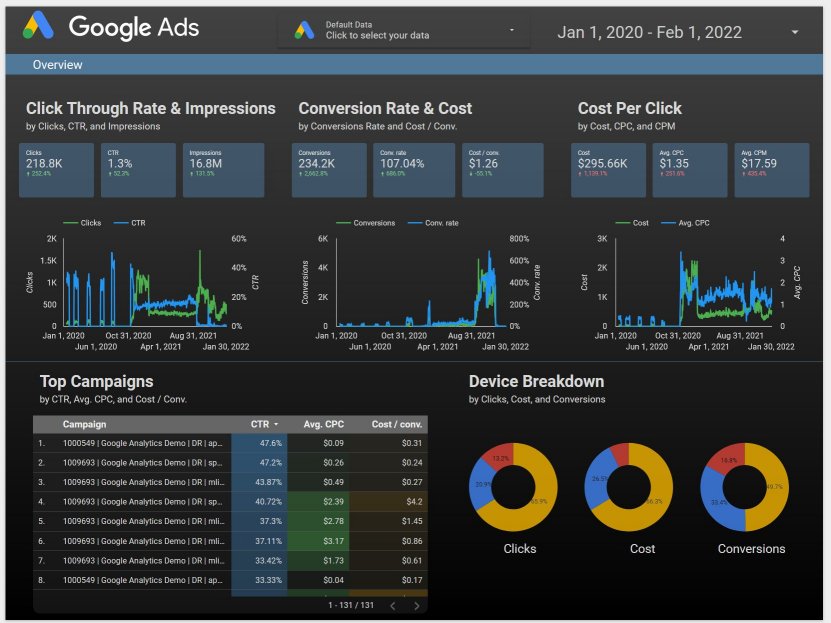Click the Conv. rate legend entry on the middle chart
Screen dimensions: 831x623
[433, 223]
